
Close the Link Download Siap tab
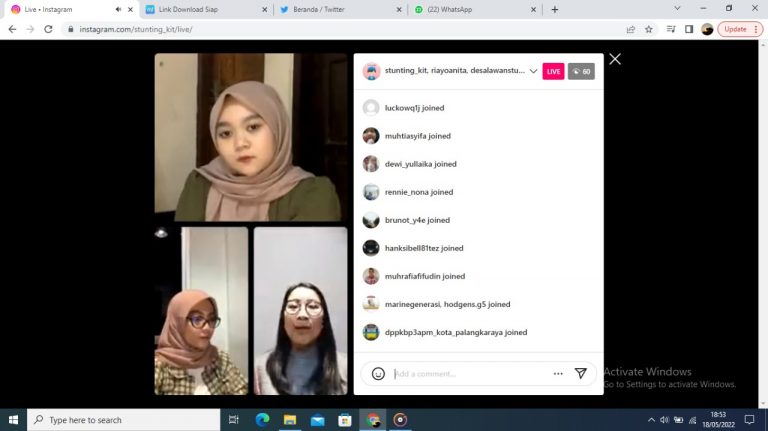click(265, 9)
